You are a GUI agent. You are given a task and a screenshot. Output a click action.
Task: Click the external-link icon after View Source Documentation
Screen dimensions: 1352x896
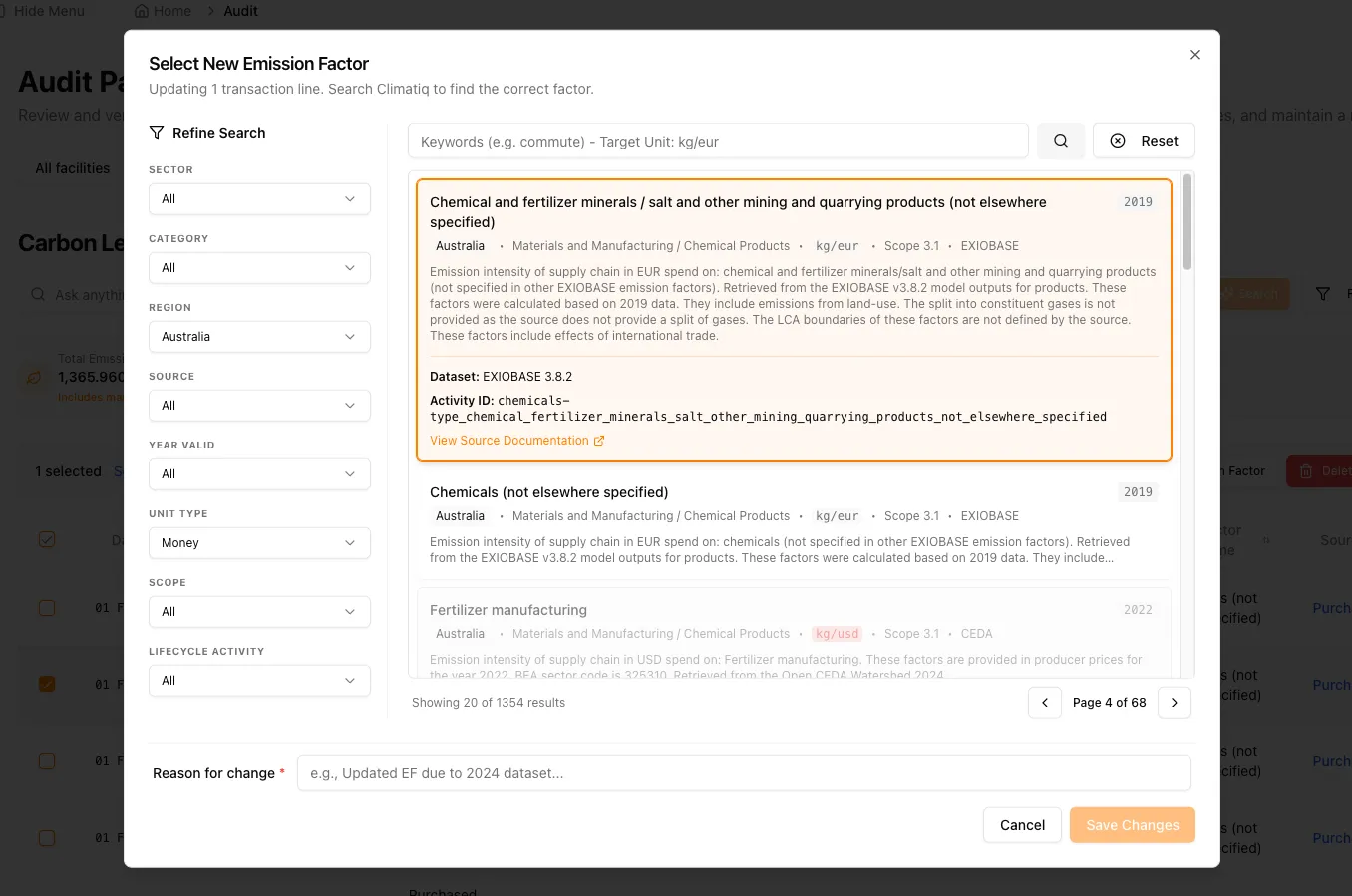click(599, 440)
